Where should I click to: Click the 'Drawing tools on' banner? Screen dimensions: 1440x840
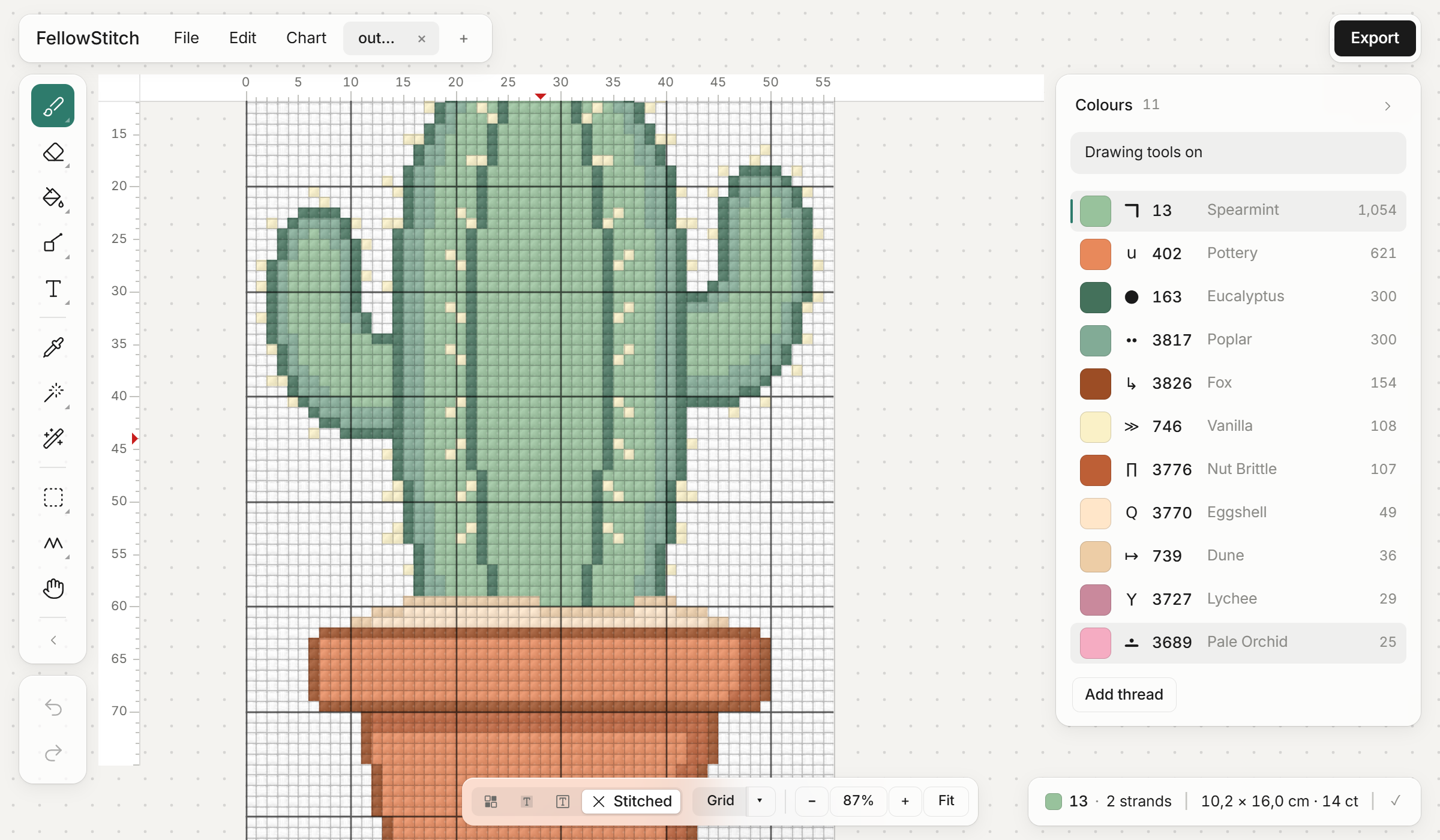click(x=1238, y=153)
